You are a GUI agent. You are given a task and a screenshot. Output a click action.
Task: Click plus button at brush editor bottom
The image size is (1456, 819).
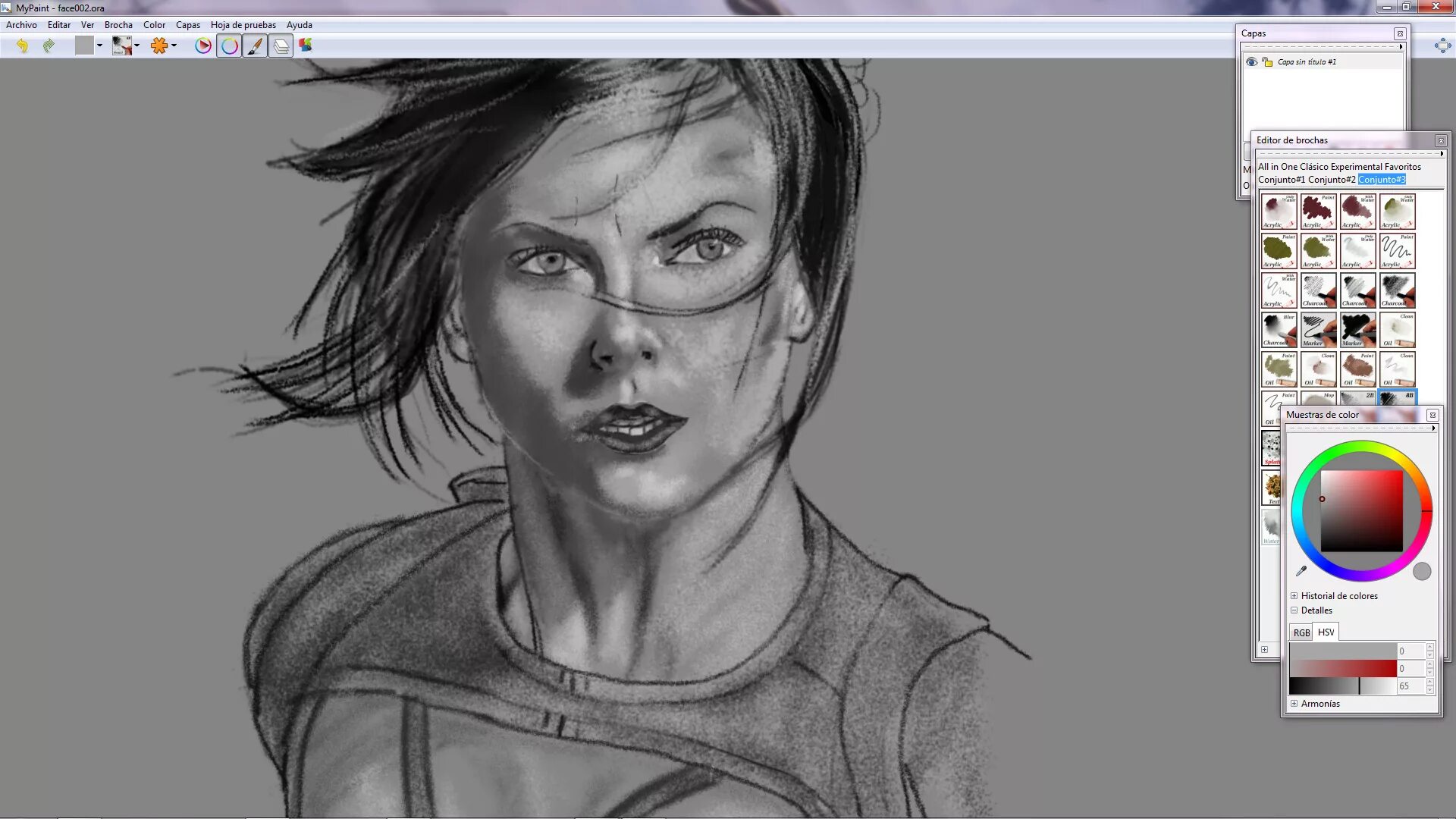[x=1264, y=649]
